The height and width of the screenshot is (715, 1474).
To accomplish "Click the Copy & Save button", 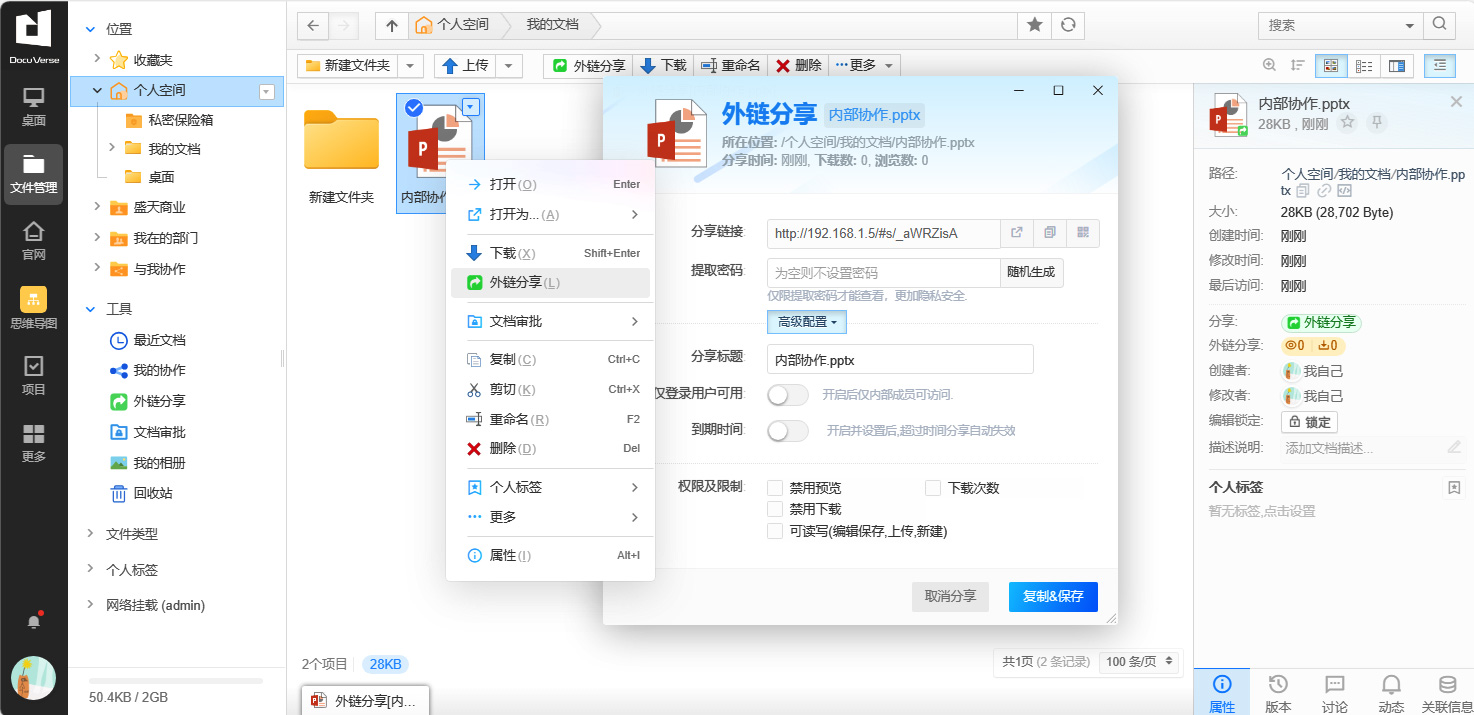I will 1052,596.
